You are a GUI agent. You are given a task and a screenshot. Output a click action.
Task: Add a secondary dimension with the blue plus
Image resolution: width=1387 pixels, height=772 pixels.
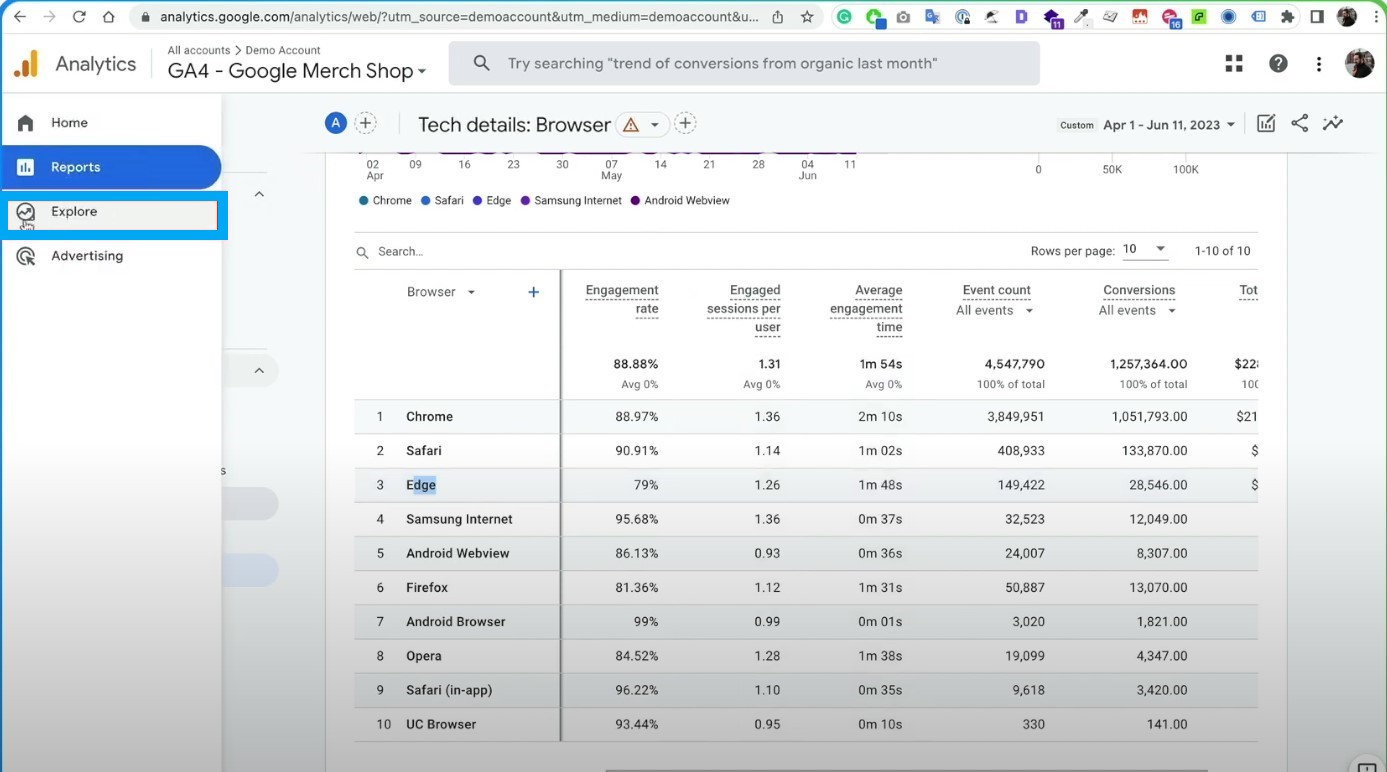coord(534,292)
